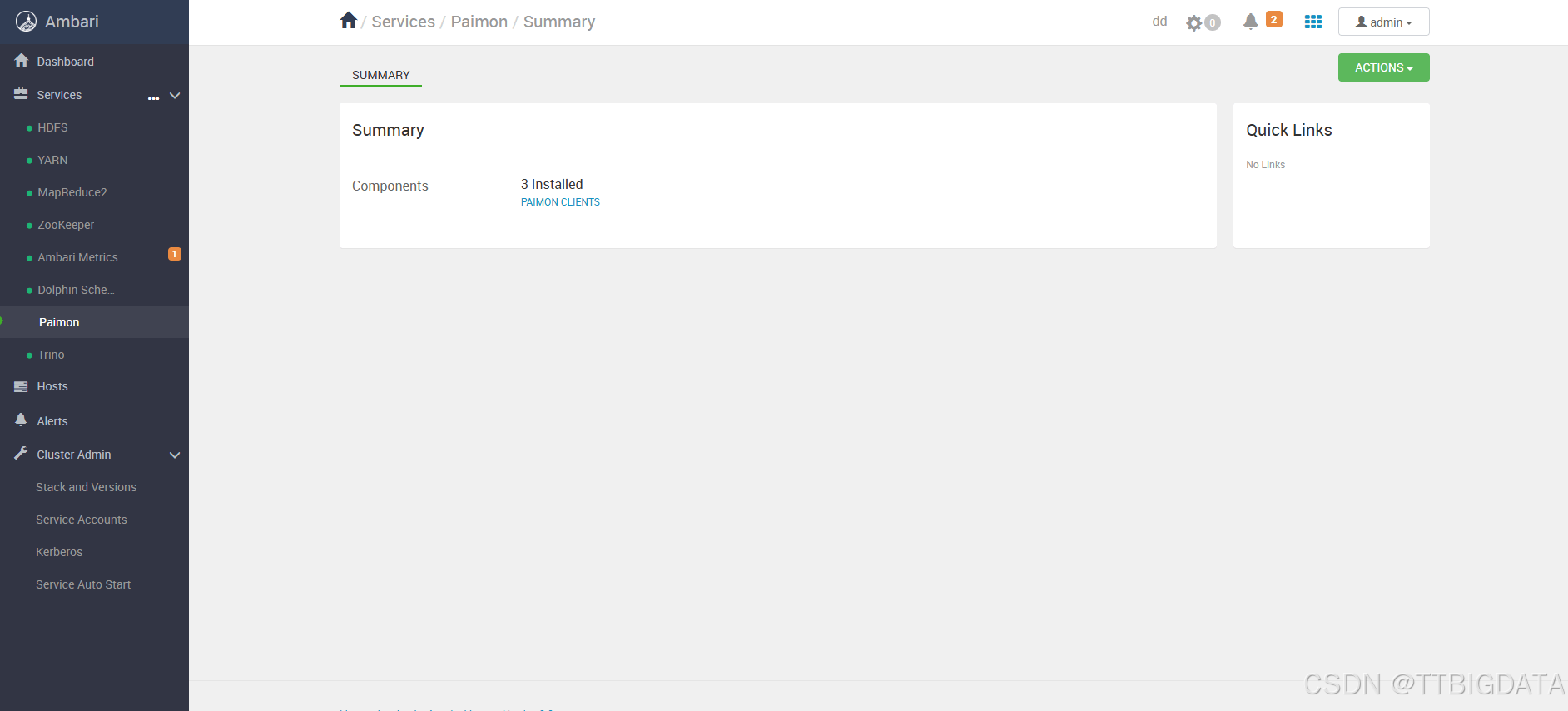
Task: Select the ZooKeeper service
Action: point(66,225)
